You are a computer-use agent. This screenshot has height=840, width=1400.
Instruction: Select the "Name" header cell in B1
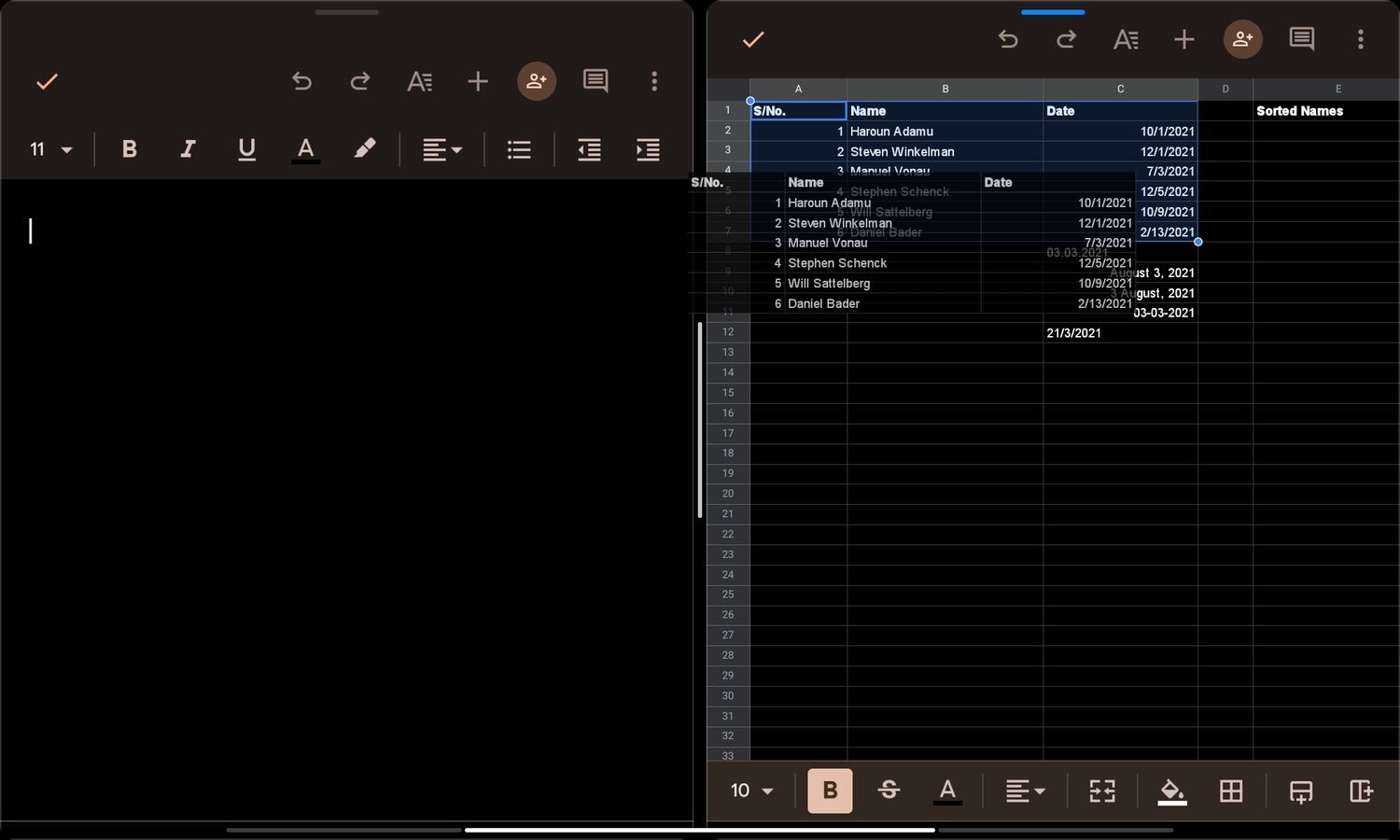945,110
